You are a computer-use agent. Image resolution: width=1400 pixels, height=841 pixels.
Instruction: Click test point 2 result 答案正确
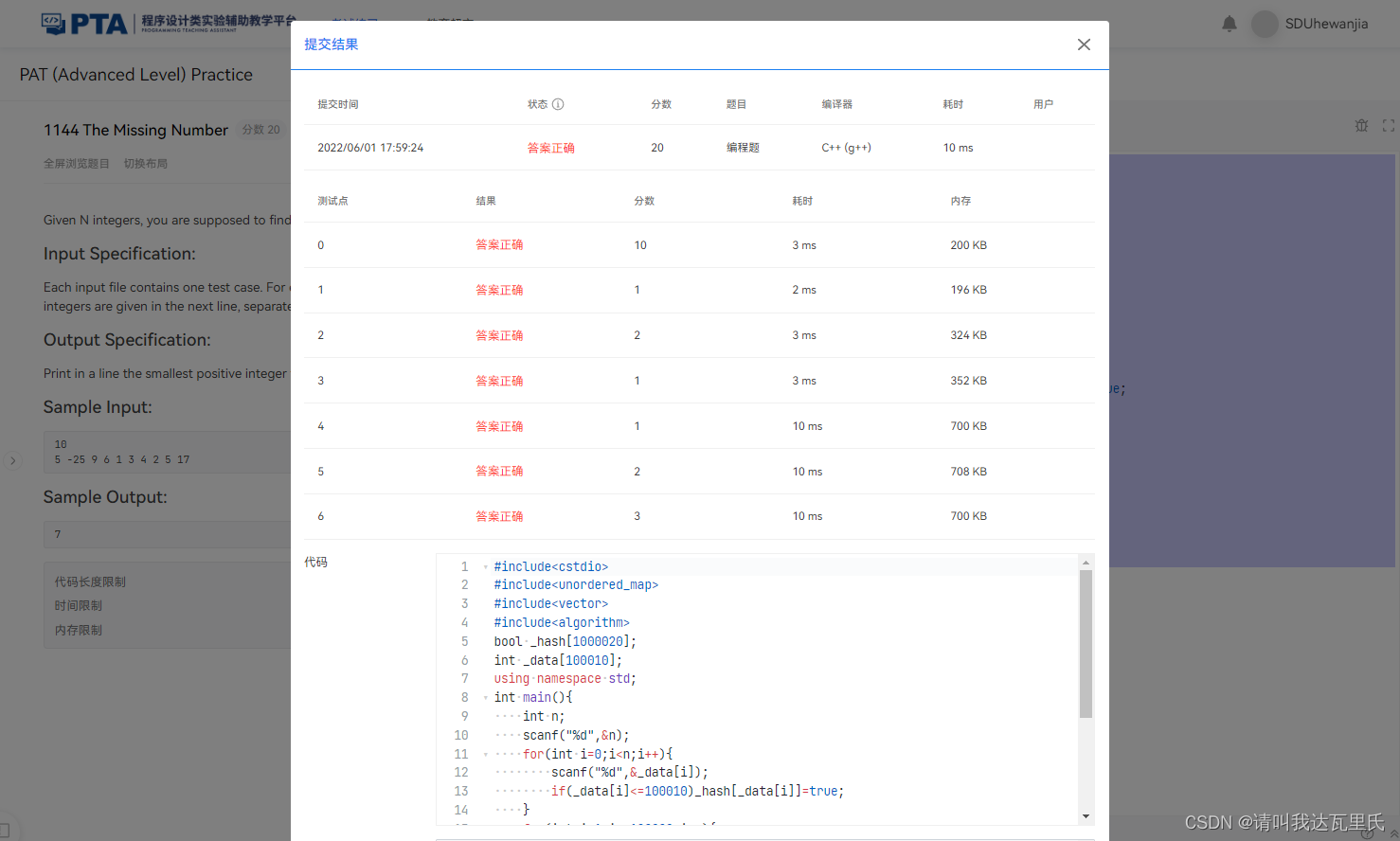(499, 335)
